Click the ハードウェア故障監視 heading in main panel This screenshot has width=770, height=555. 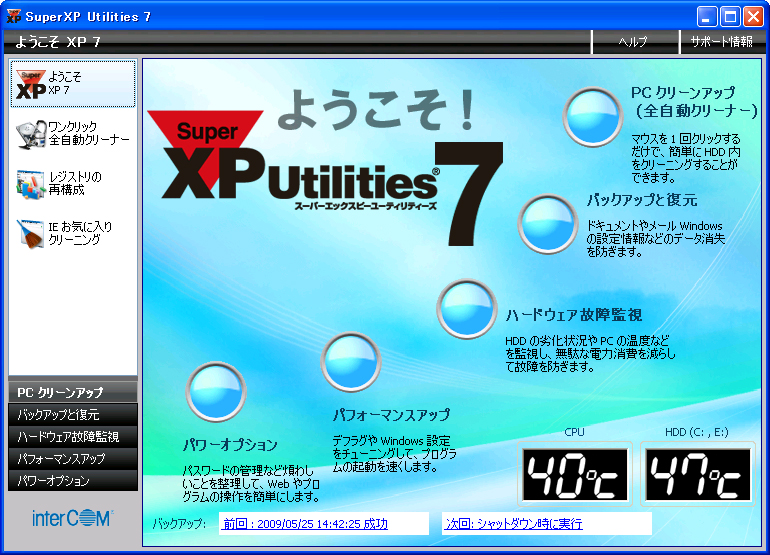pyautogui.click(x=574, y=315)
